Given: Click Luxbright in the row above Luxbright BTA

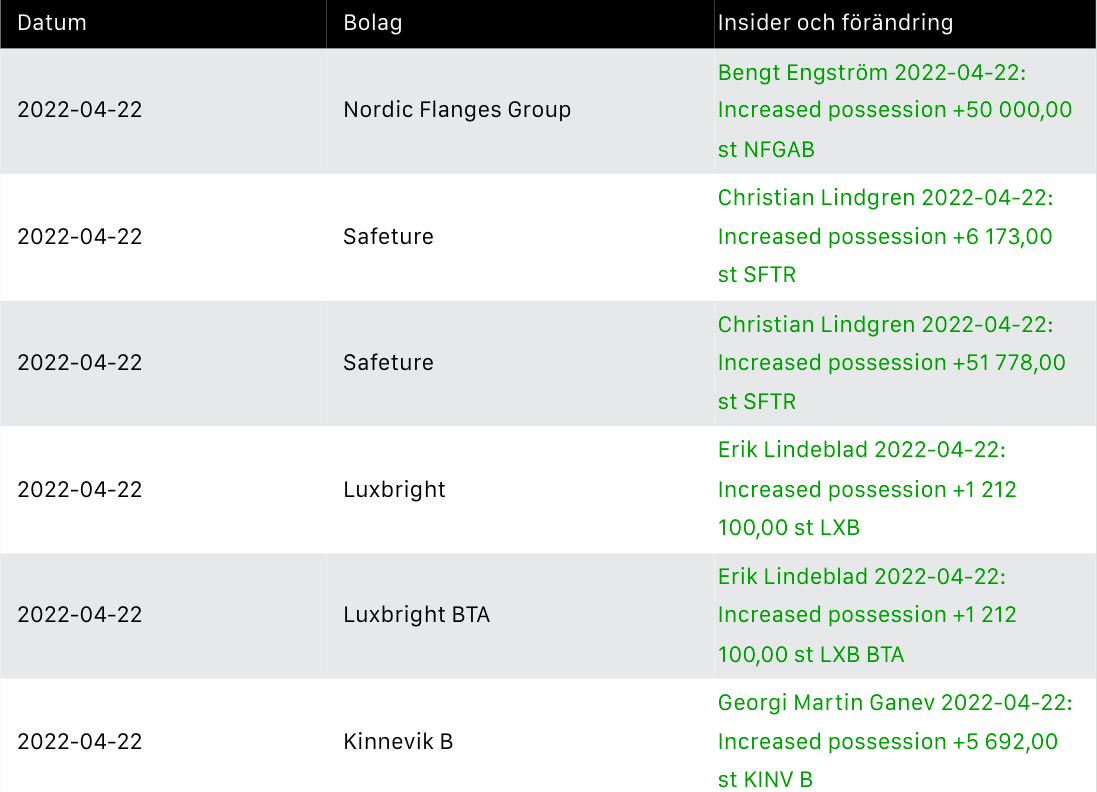Looking at the screenshot, I should click(394, 490).
